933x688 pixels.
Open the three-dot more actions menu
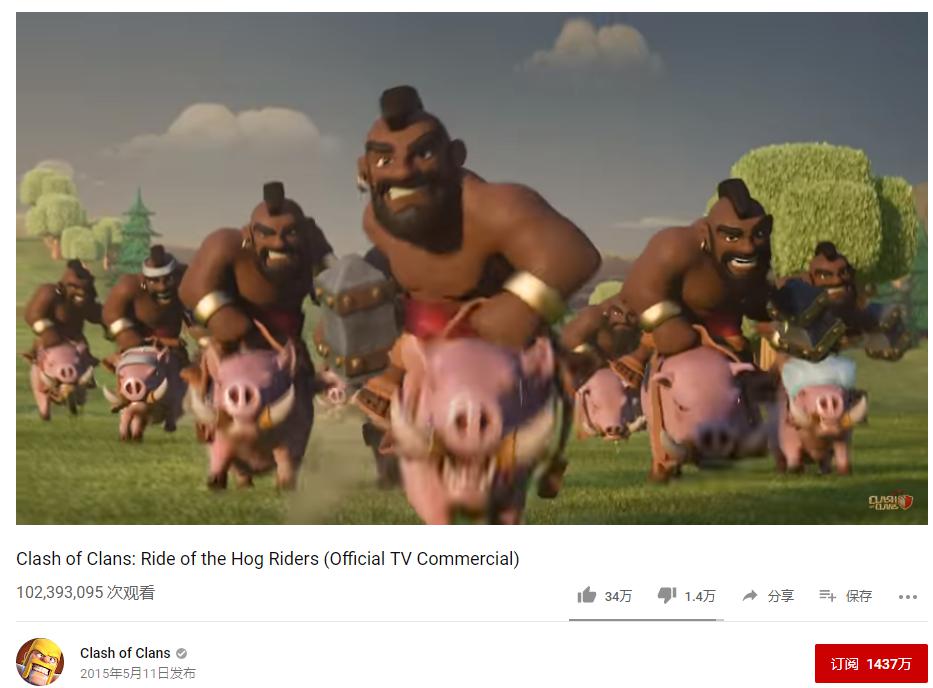pos(908,596)
